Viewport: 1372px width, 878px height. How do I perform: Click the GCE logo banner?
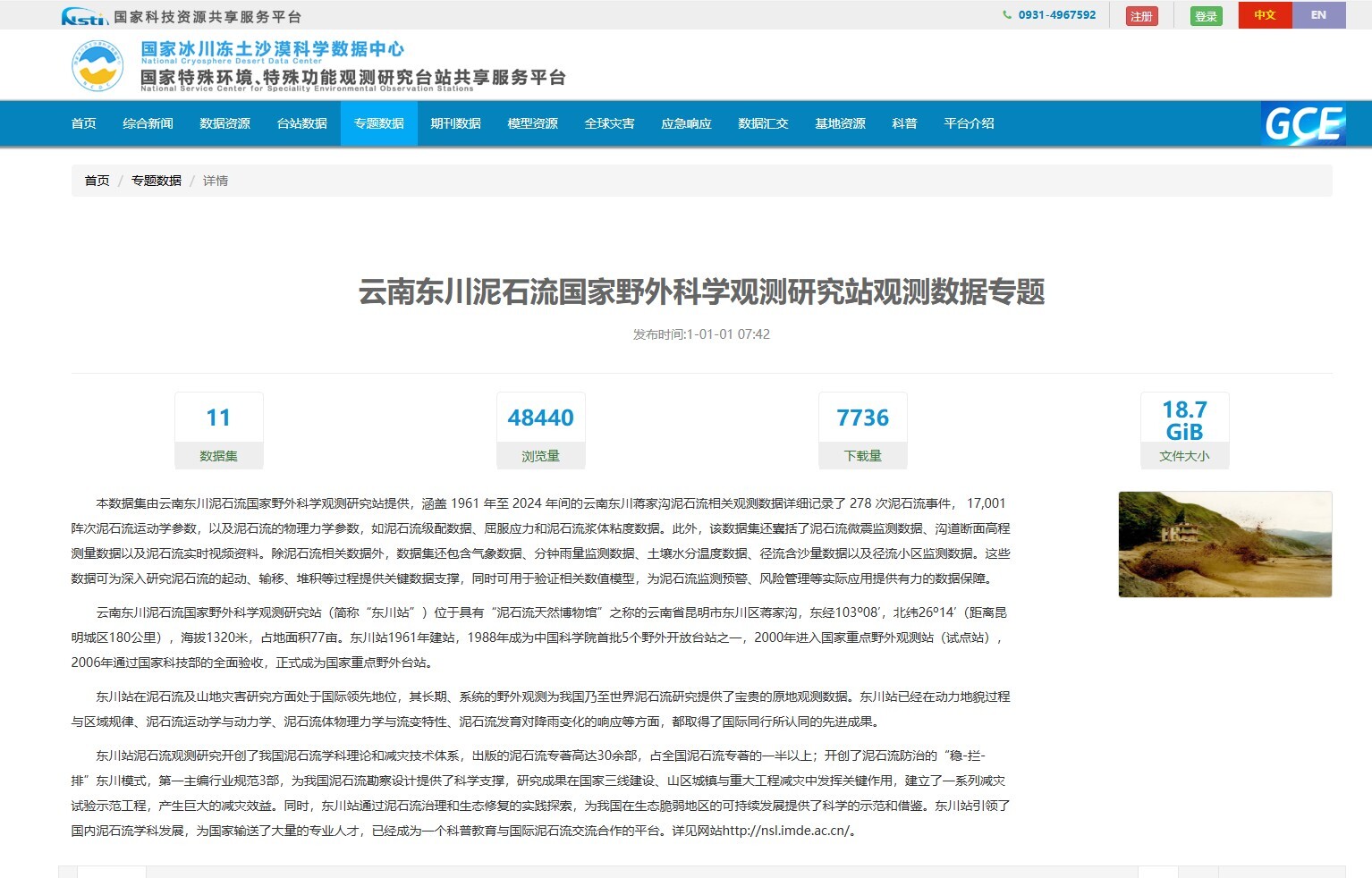(x=1303, y=123)
